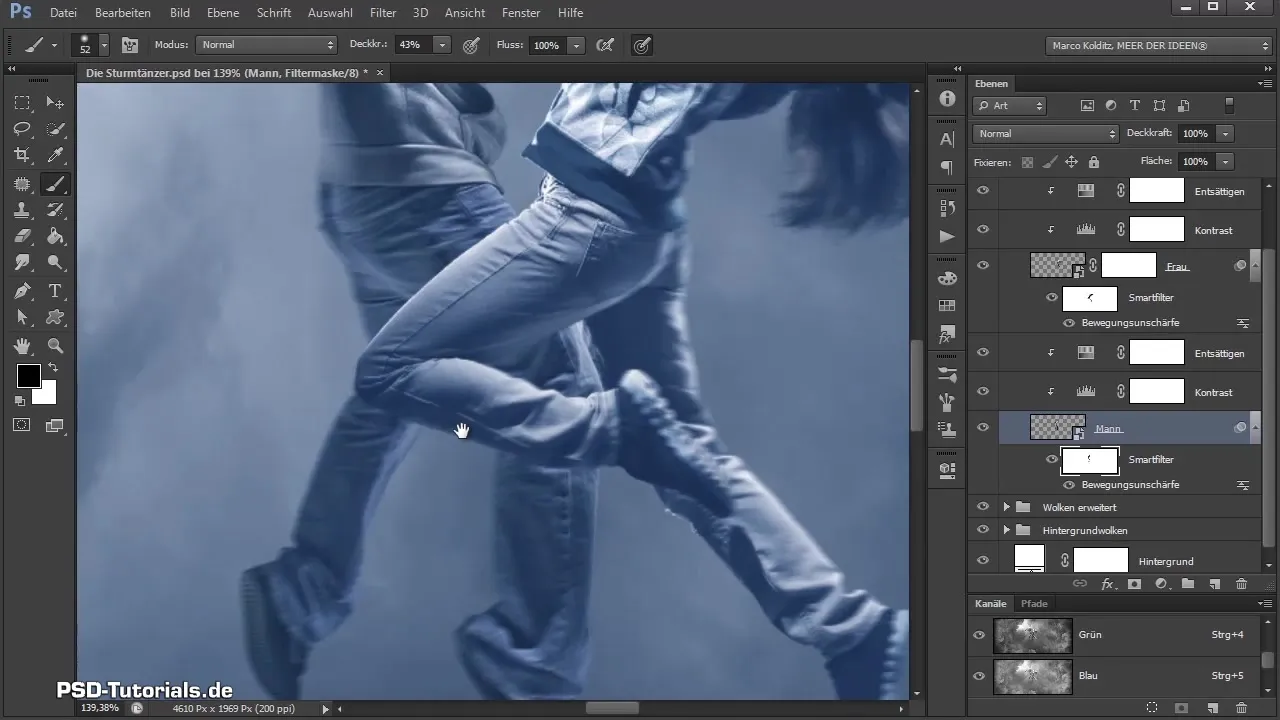Open the workspace switcher dropdown
This screenshot has height=720, width=1280.
click(x=1159, y=45)
